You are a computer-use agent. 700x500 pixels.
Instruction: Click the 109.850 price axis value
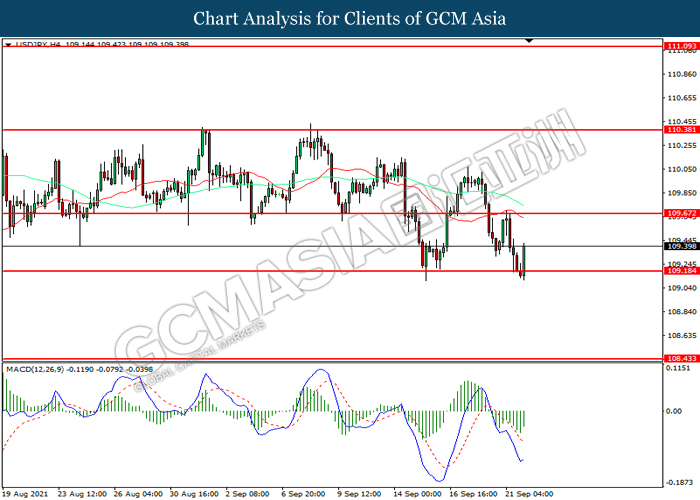pos(682,193)
